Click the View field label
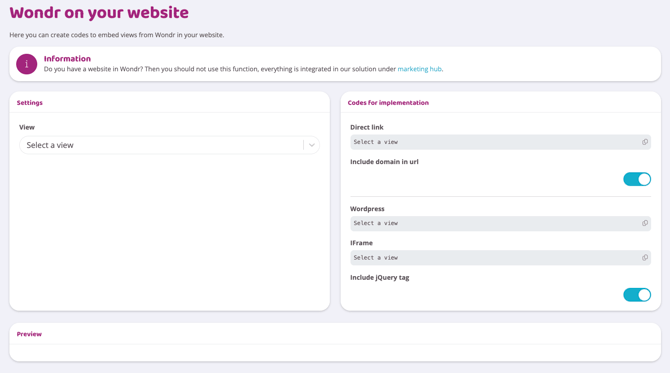670x373 pixels. 27,127
